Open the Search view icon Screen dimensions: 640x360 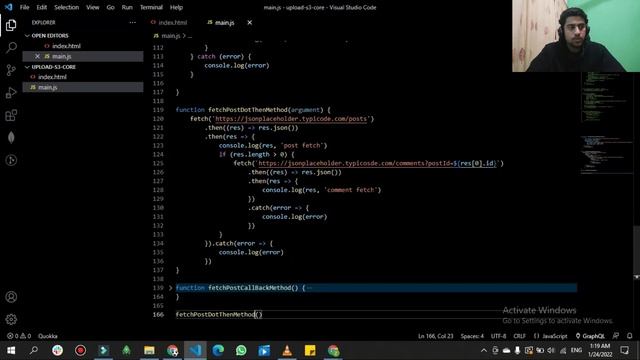tap(11, 47)
